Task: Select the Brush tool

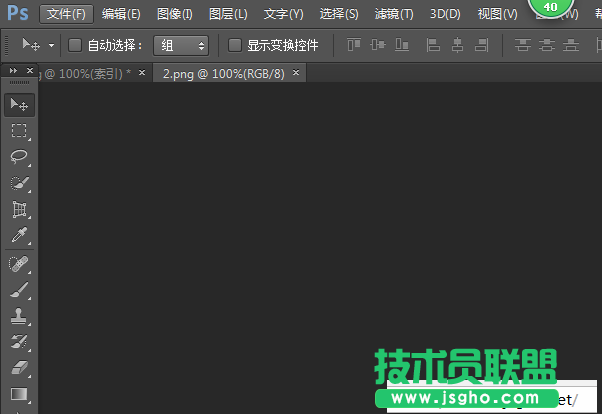Action: pos(19,290)
